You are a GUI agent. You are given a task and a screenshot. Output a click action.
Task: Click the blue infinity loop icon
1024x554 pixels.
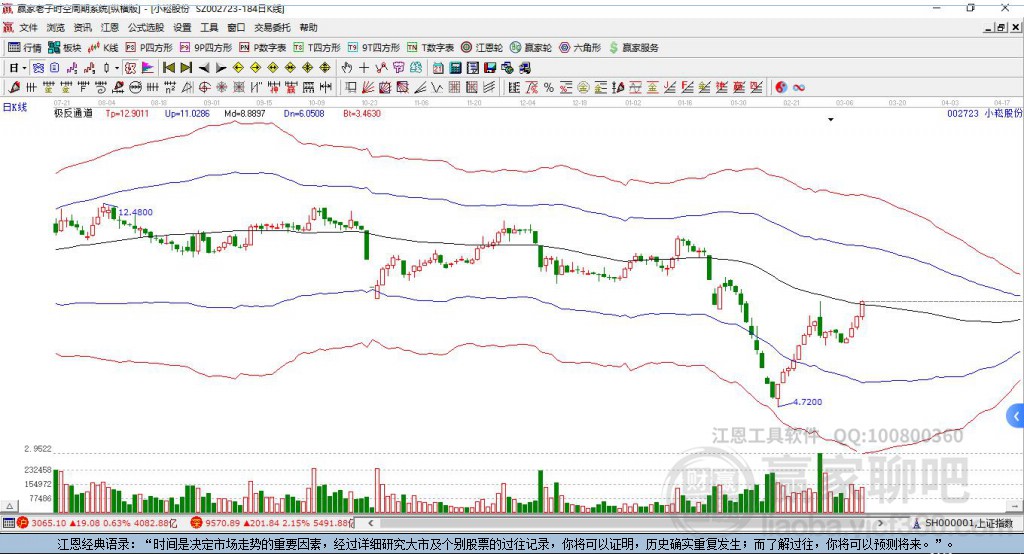pyautogui.click(x=799, y=88)
